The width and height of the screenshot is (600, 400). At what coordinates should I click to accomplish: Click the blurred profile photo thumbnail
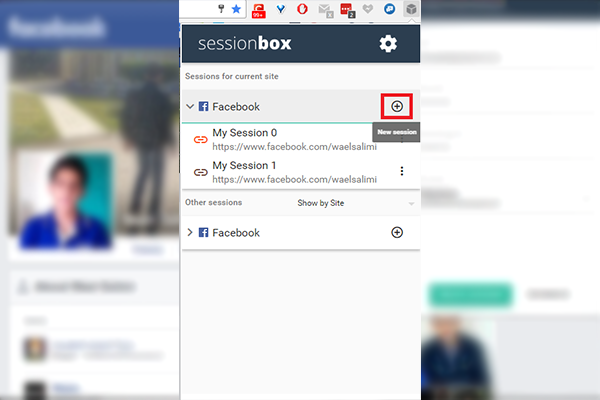click(x=66, y=200)
